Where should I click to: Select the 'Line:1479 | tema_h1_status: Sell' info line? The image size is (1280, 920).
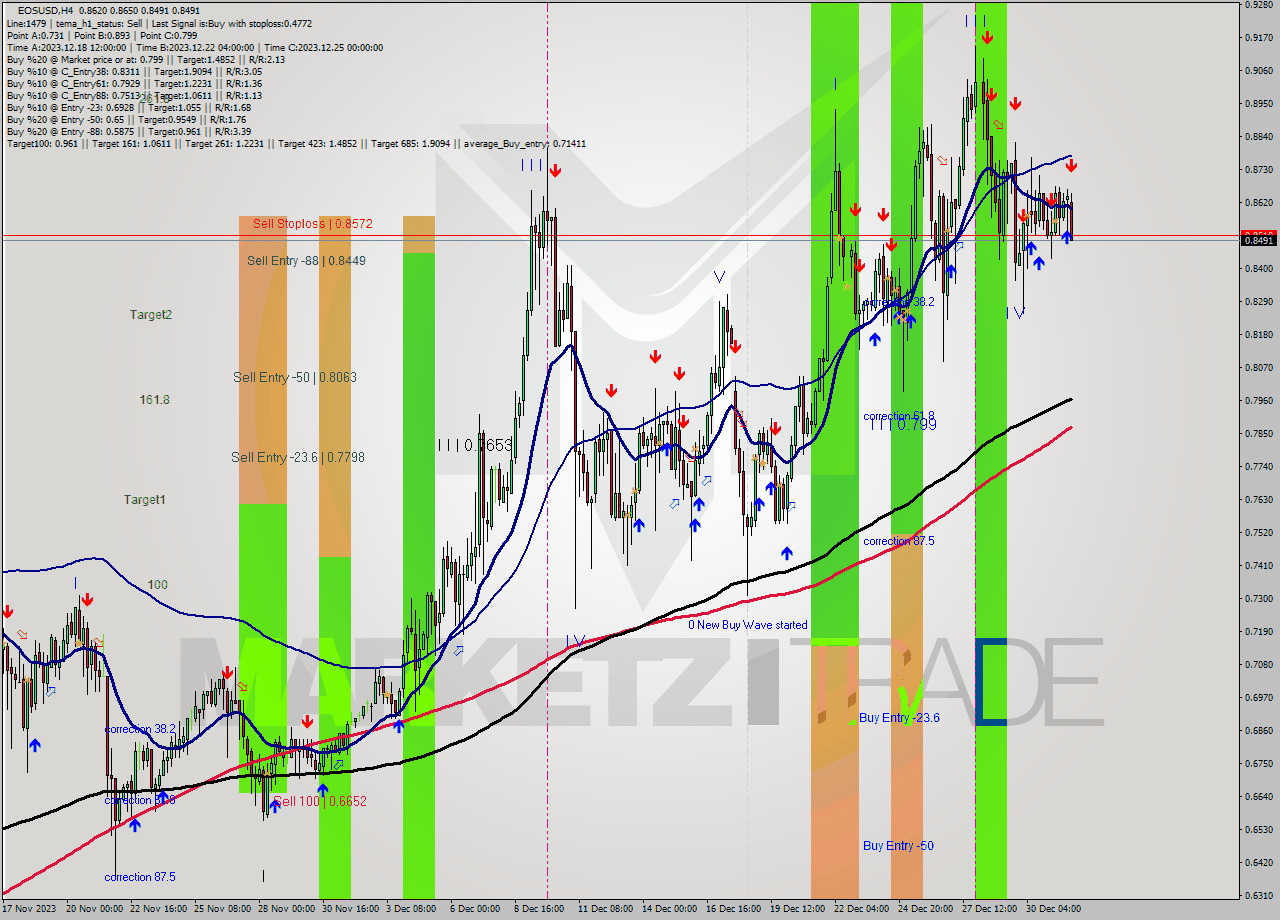[x=159, y=22]
